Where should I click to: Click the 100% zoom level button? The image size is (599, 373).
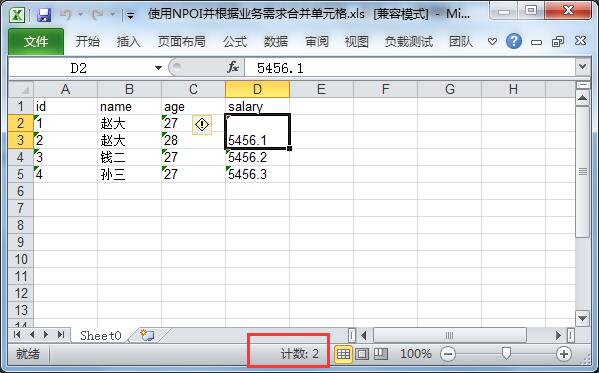[416, 354]
